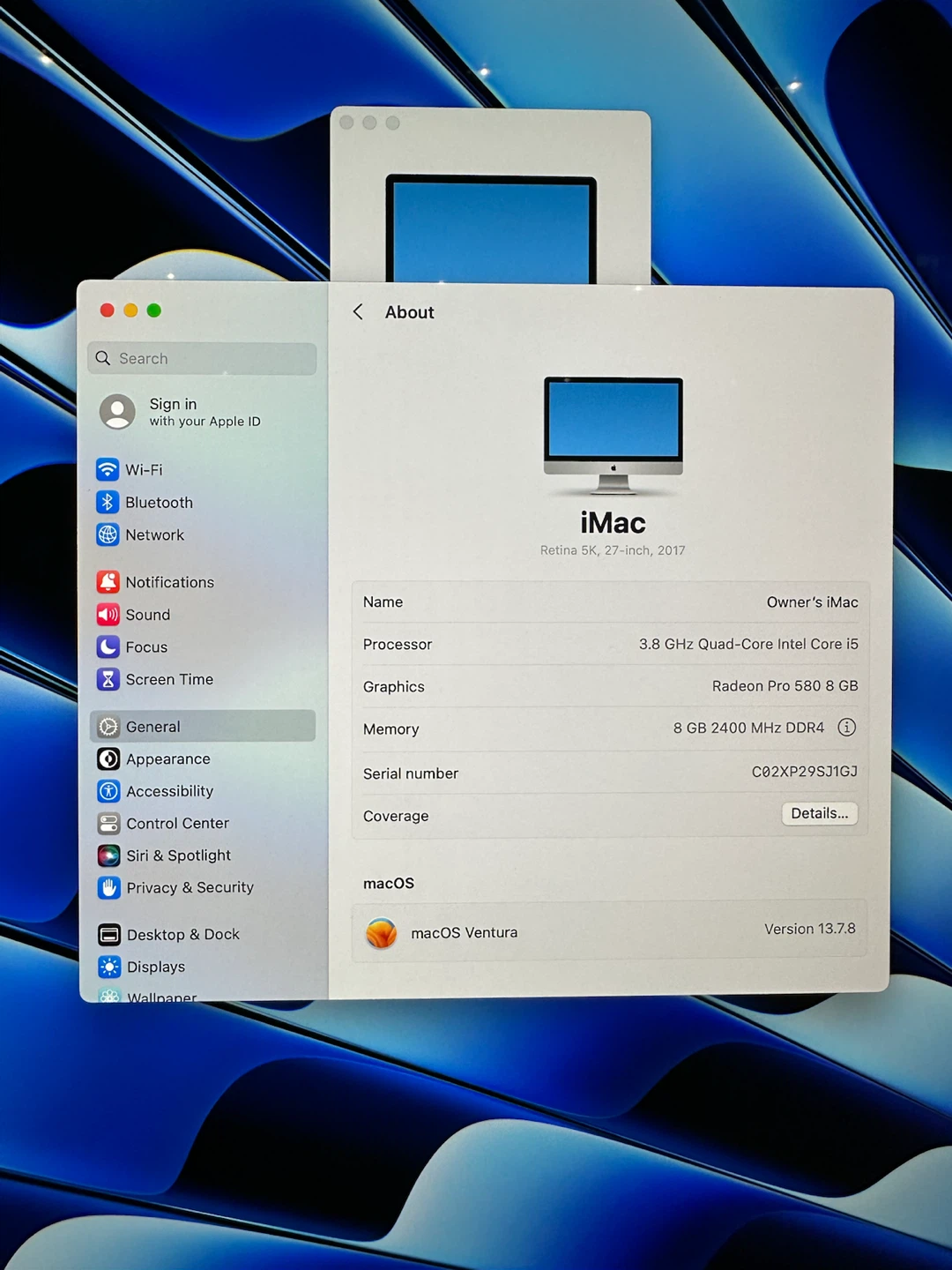Close the System Settings window
The image size is (952, 1270).
(108, 310)
